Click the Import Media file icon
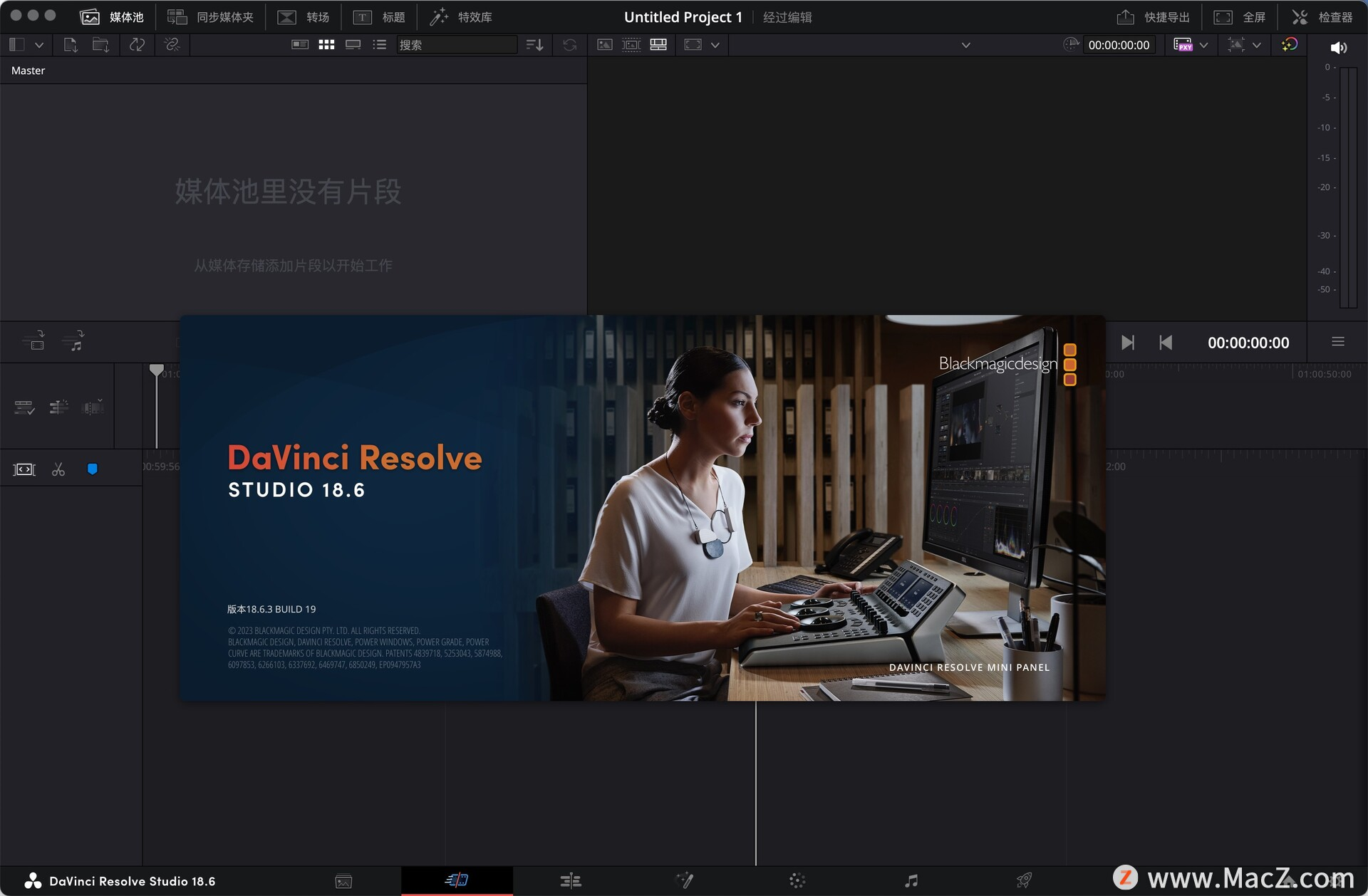This screenshot has height=896, width=1368. tap(70, 45)
